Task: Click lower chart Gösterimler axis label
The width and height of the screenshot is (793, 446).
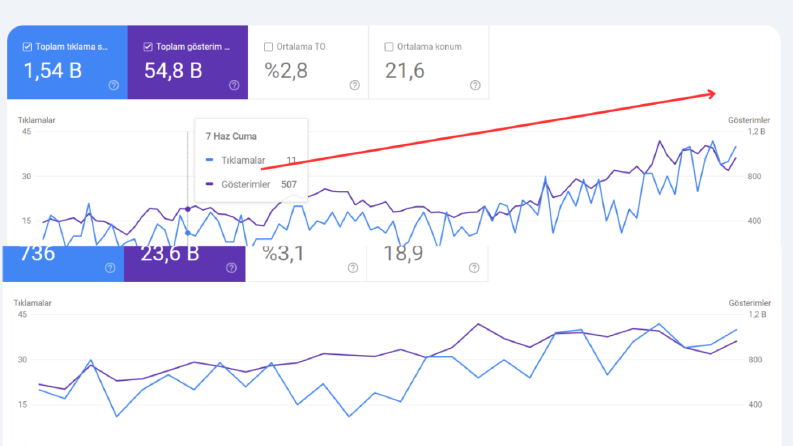Action: pyautogui.click(x=750, y=303)
